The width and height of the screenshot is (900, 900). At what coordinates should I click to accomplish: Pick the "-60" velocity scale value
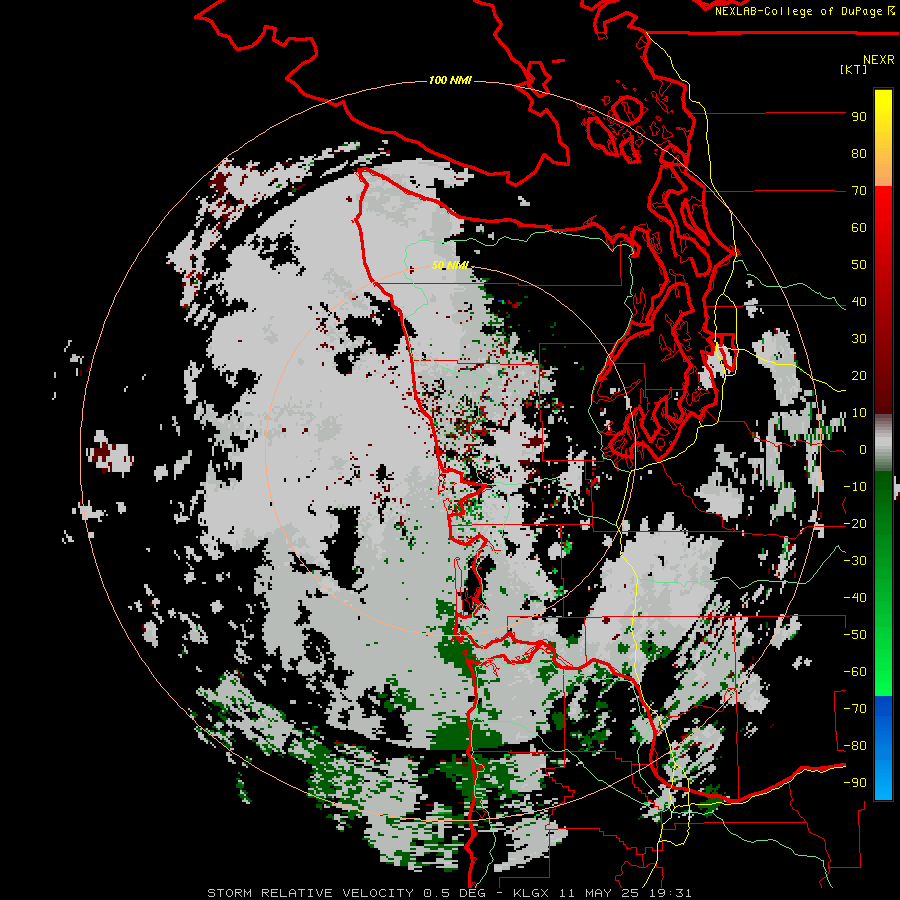coord(855,672)
